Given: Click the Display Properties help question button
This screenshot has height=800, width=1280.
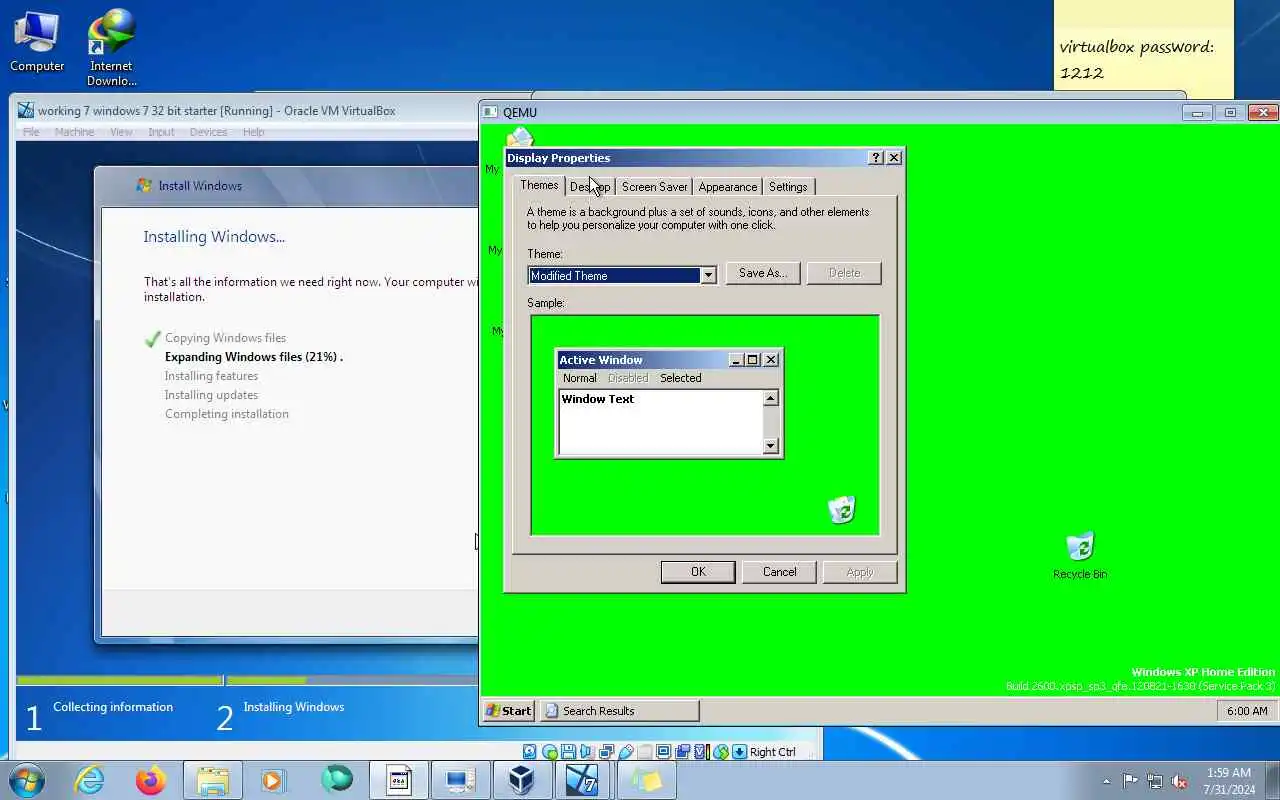Looking at the screenshot, I should click(876, 158).
